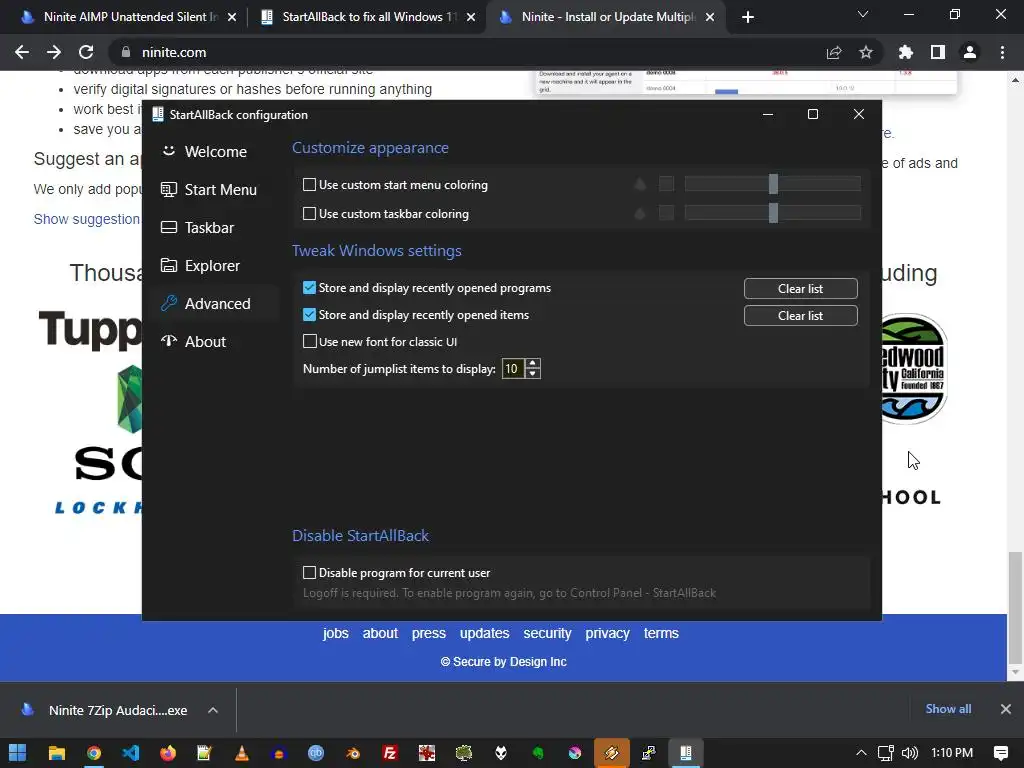Open Chrome from taskbar
This screenshot has height=768, width=1024.
click(x=94, y=753)
